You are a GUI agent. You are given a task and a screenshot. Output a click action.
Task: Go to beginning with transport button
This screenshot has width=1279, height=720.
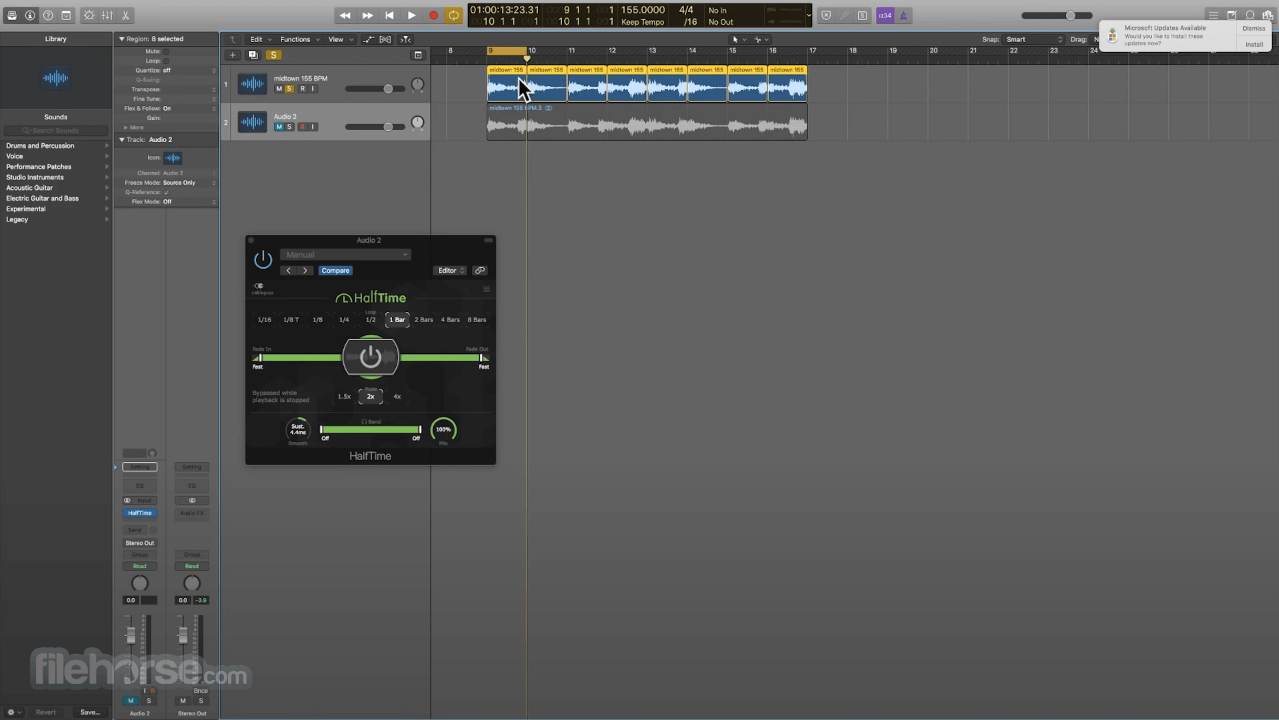pyautogui.click(x=389, y=15)
